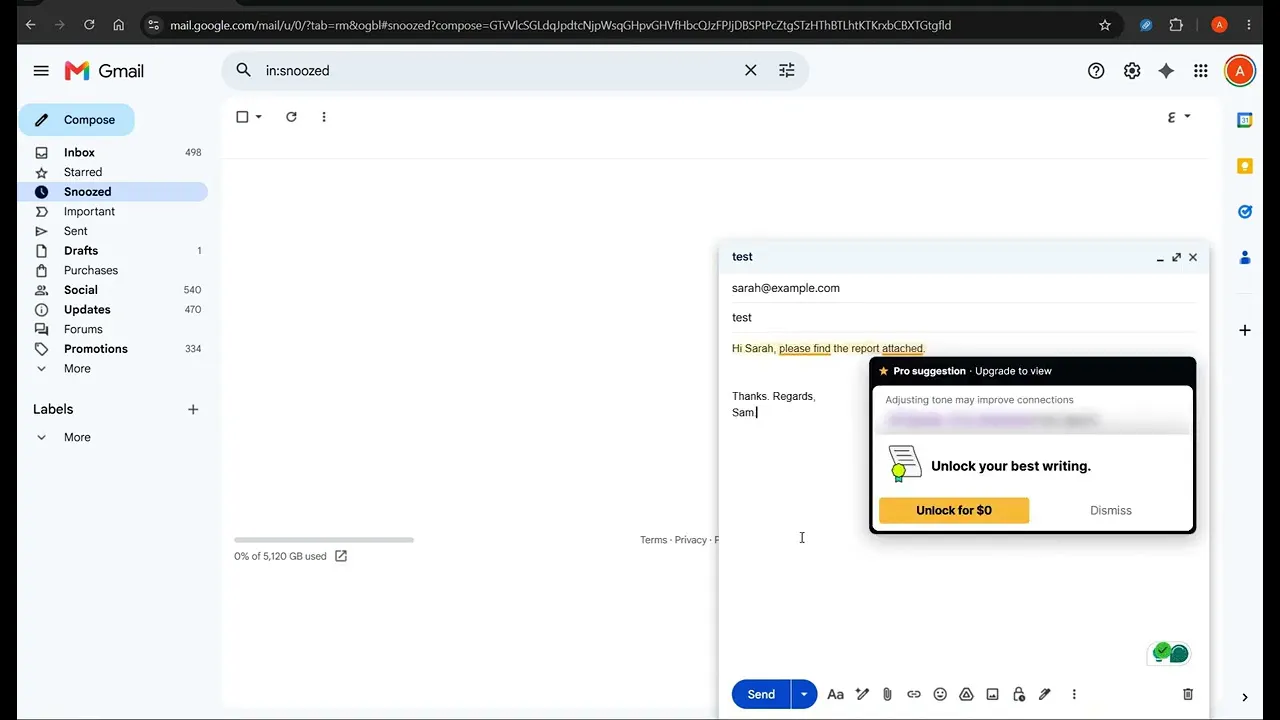Open select dropdown arrow next to checkbox
This screenshot has width=1280, height=720.
click(259, 117)
